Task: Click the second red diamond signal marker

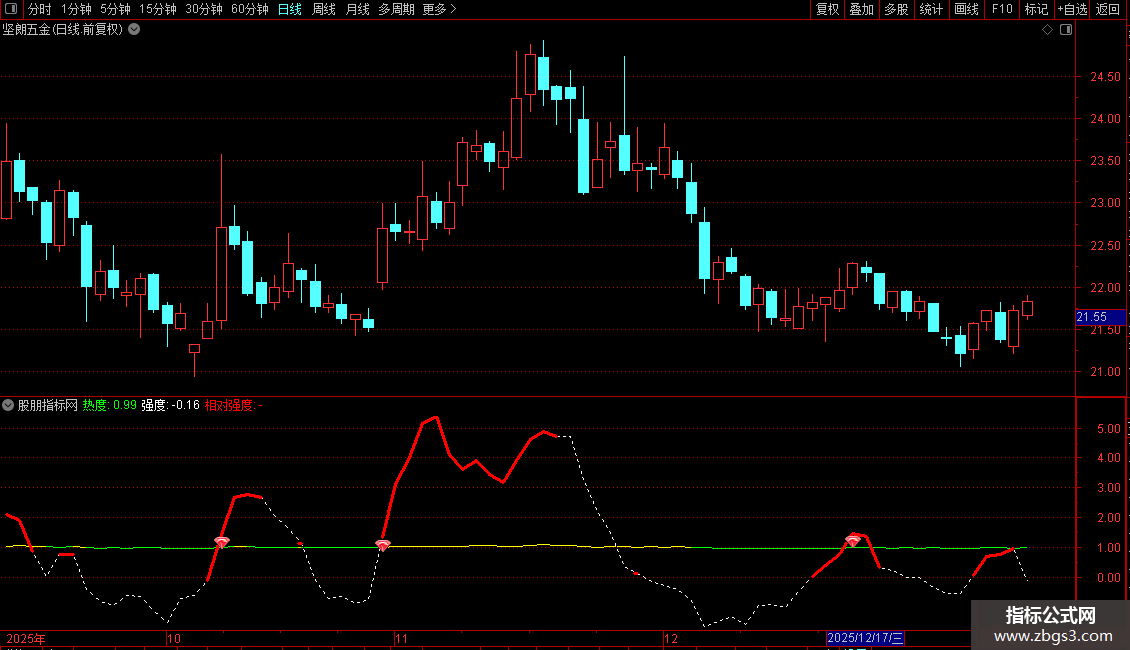Action: pos(383,546)
